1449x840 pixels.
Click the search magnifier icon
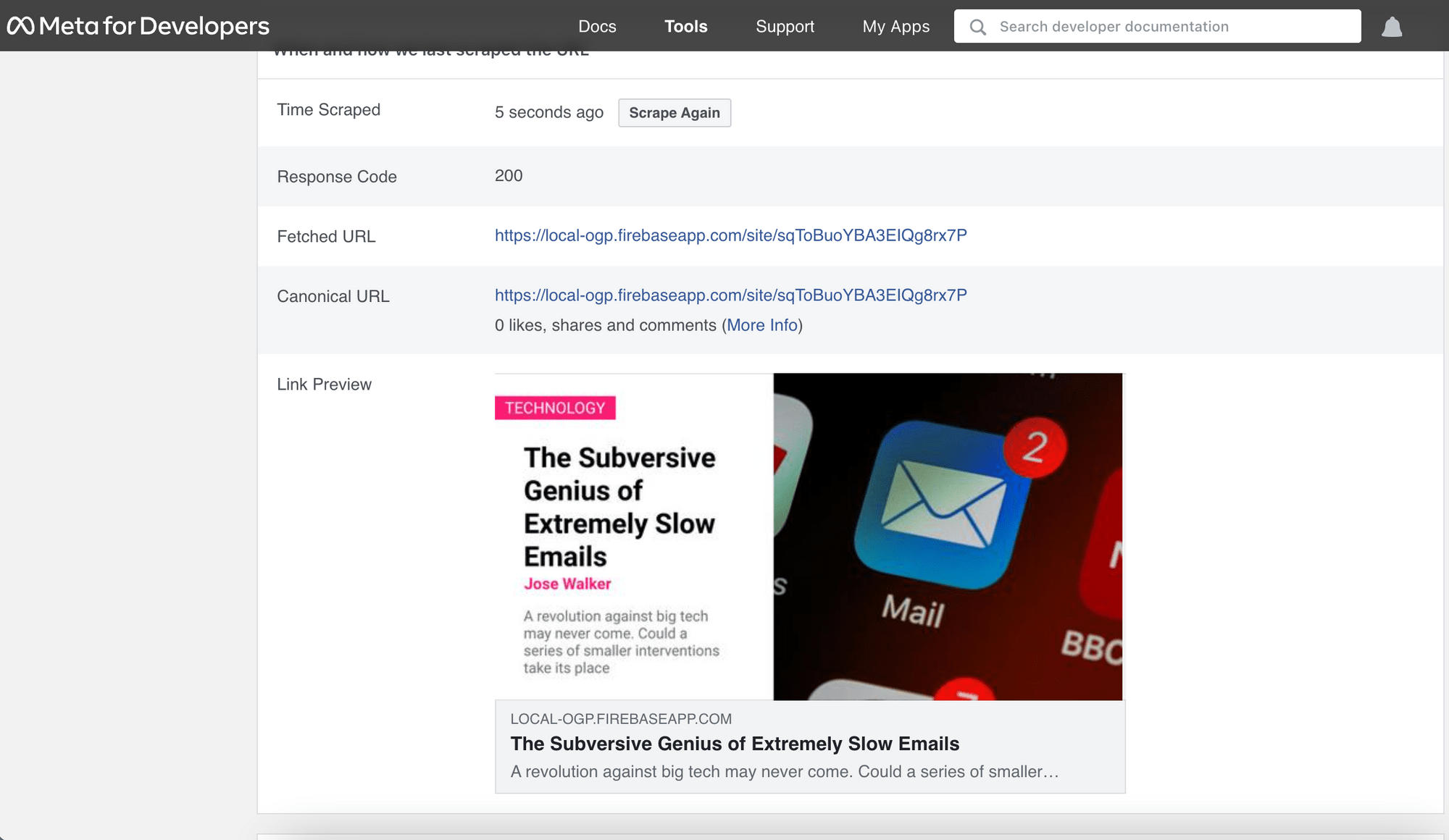coord(977,27)
